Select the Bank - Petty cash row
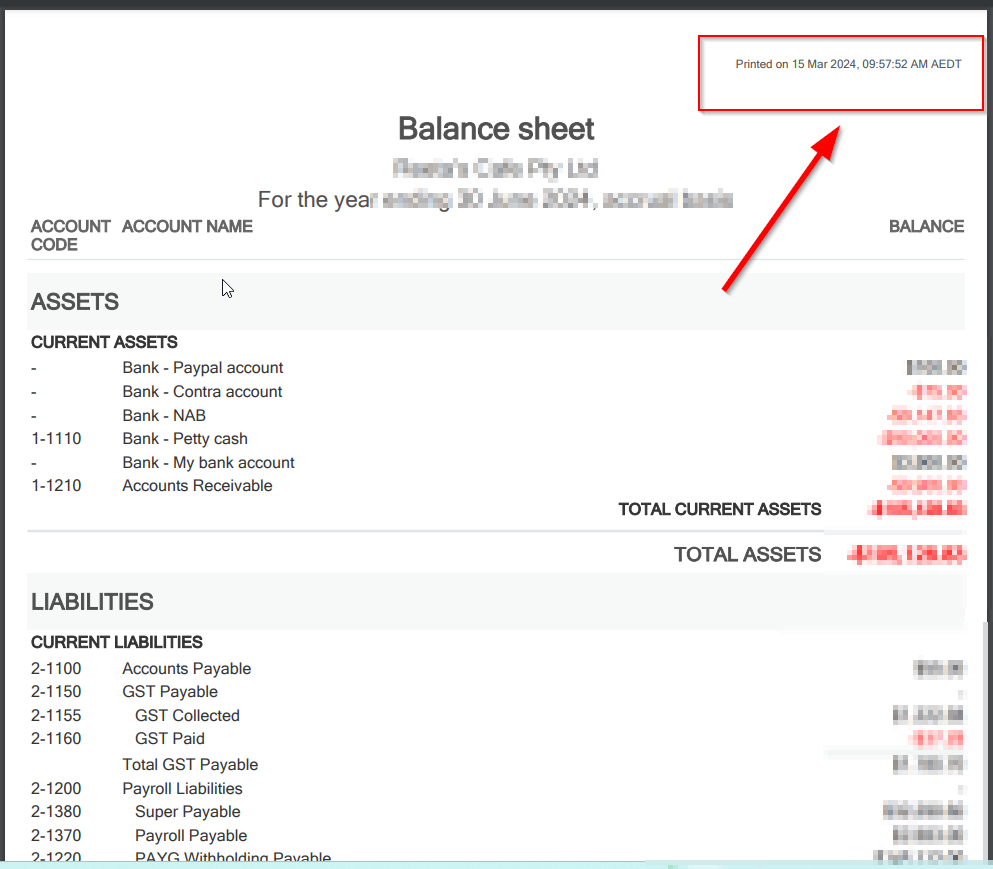 (x=497, y=438)
